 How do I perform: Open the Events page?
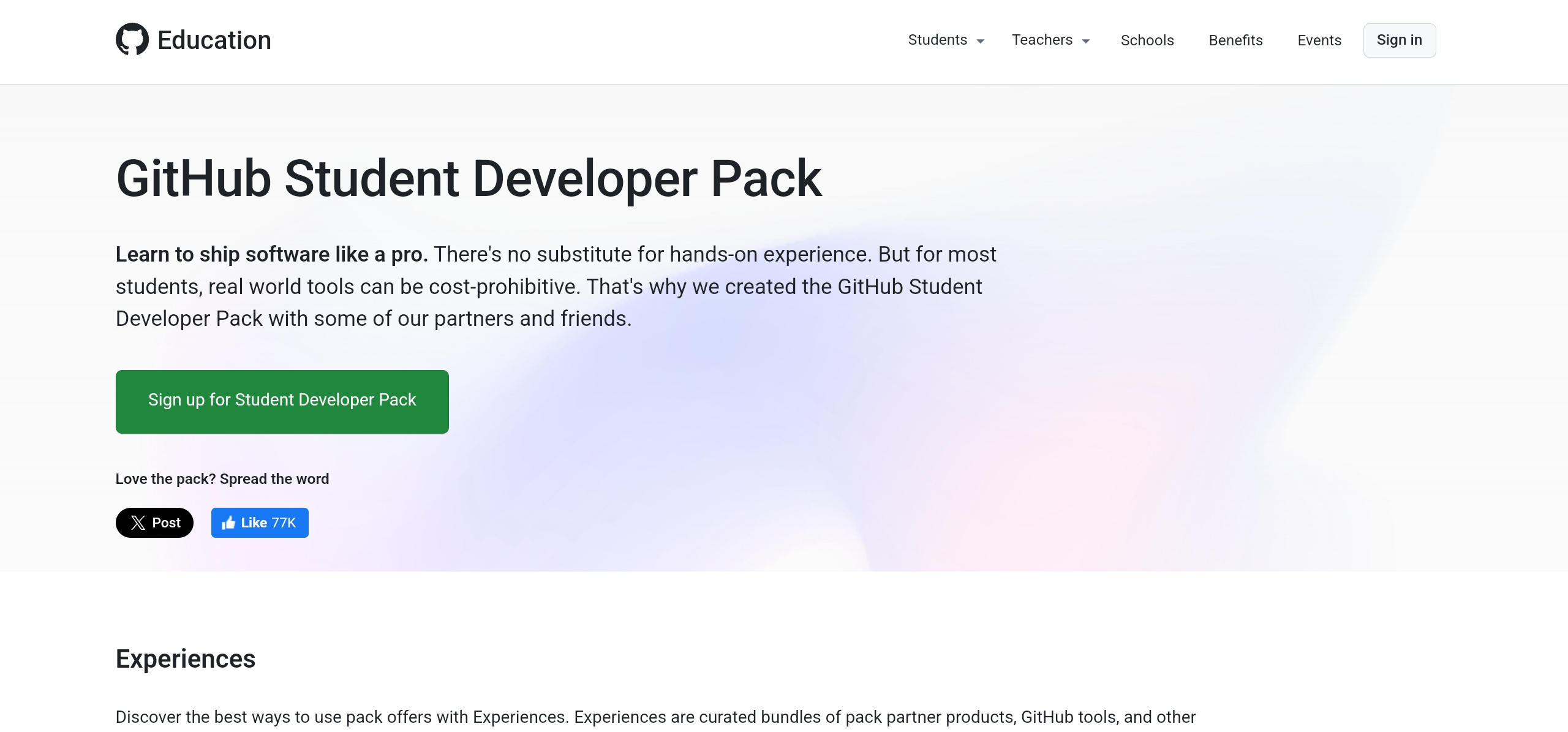(1319, 40)
